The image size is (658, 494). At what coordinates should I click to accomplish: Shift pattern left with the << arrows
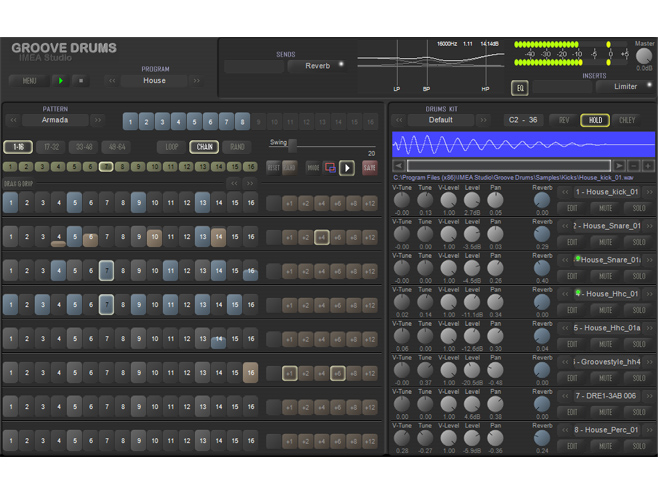pos(234,183)
